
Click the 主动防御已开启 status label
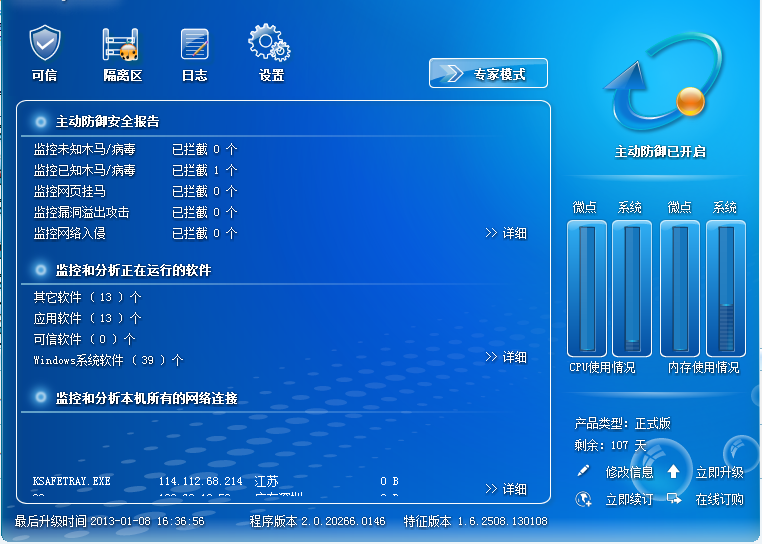(x=660, y=152)
